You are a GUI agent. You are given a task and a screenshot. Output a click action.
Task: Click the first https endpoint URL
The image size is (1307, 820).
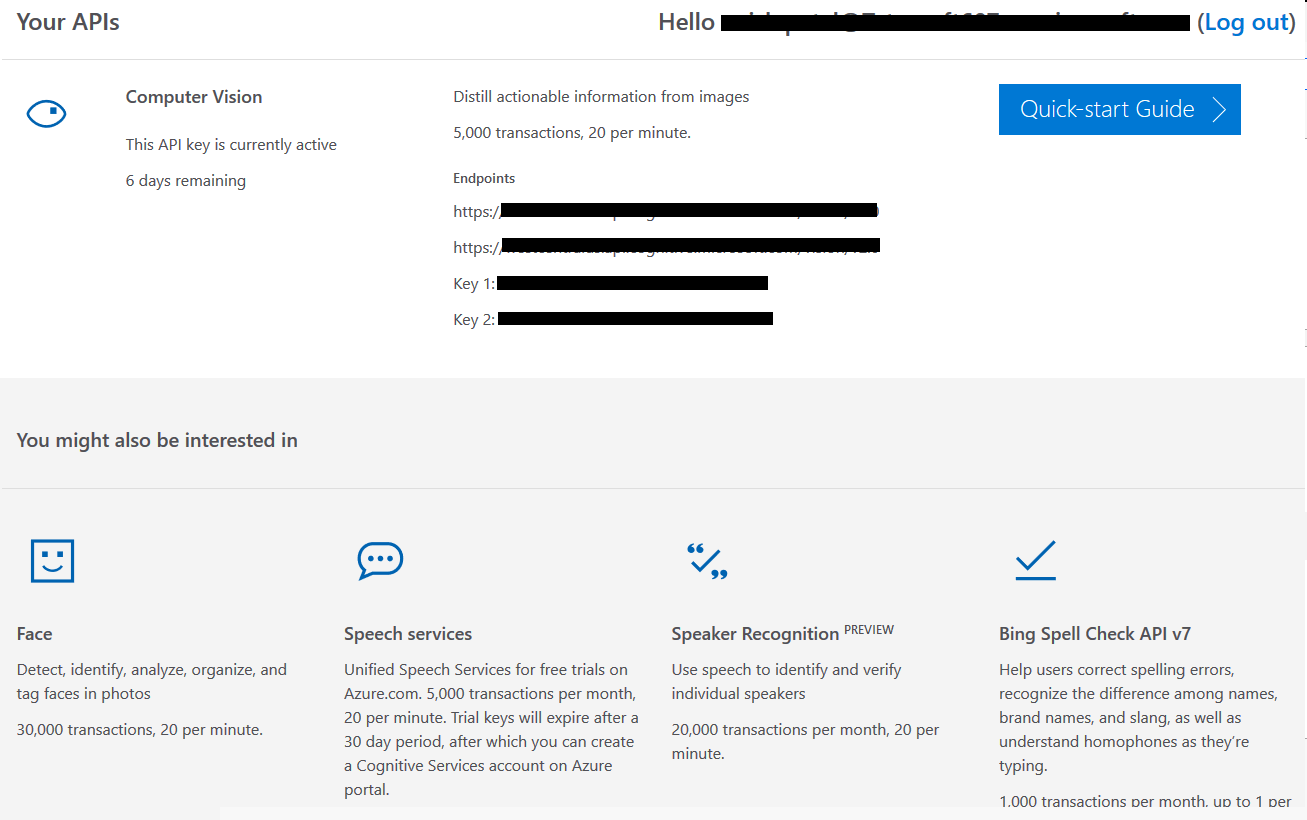click(666, 212)
